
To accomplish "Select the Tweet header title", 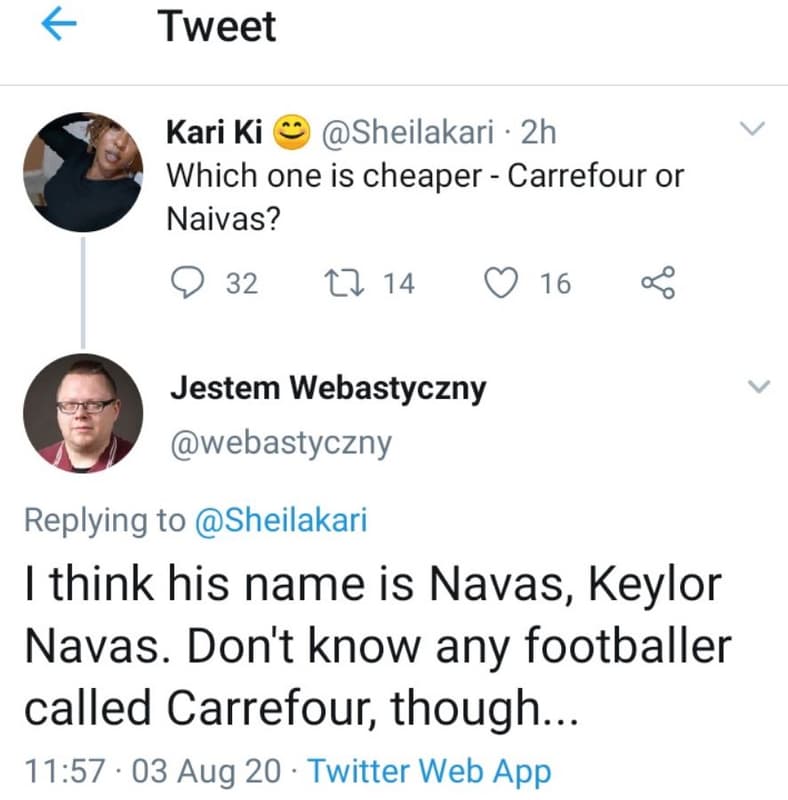I will [x=217, y=26].
